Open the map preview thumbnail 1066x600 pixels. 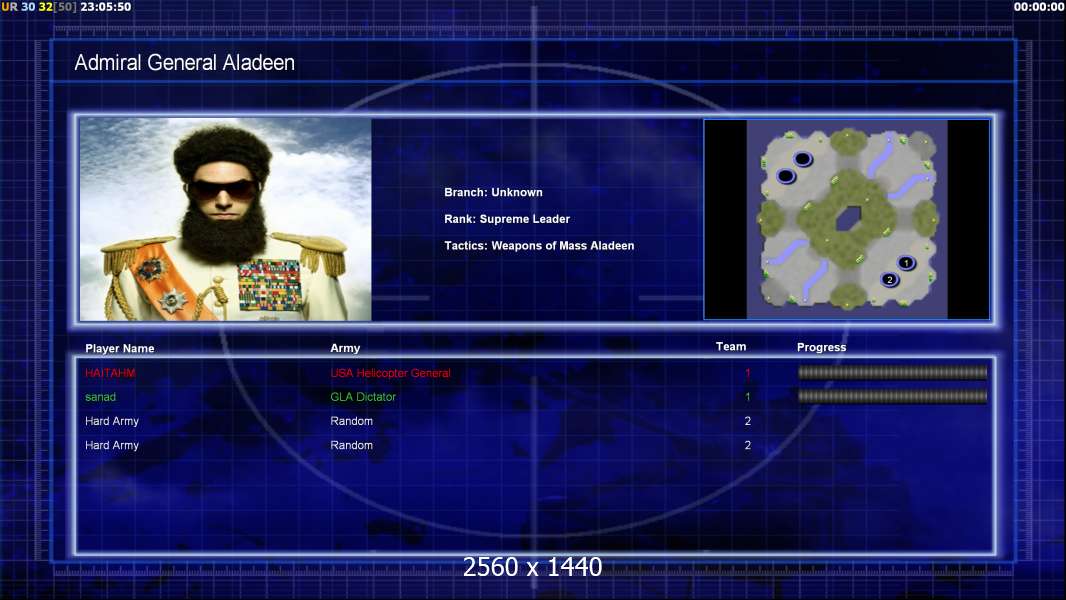(x=846, y=219)
